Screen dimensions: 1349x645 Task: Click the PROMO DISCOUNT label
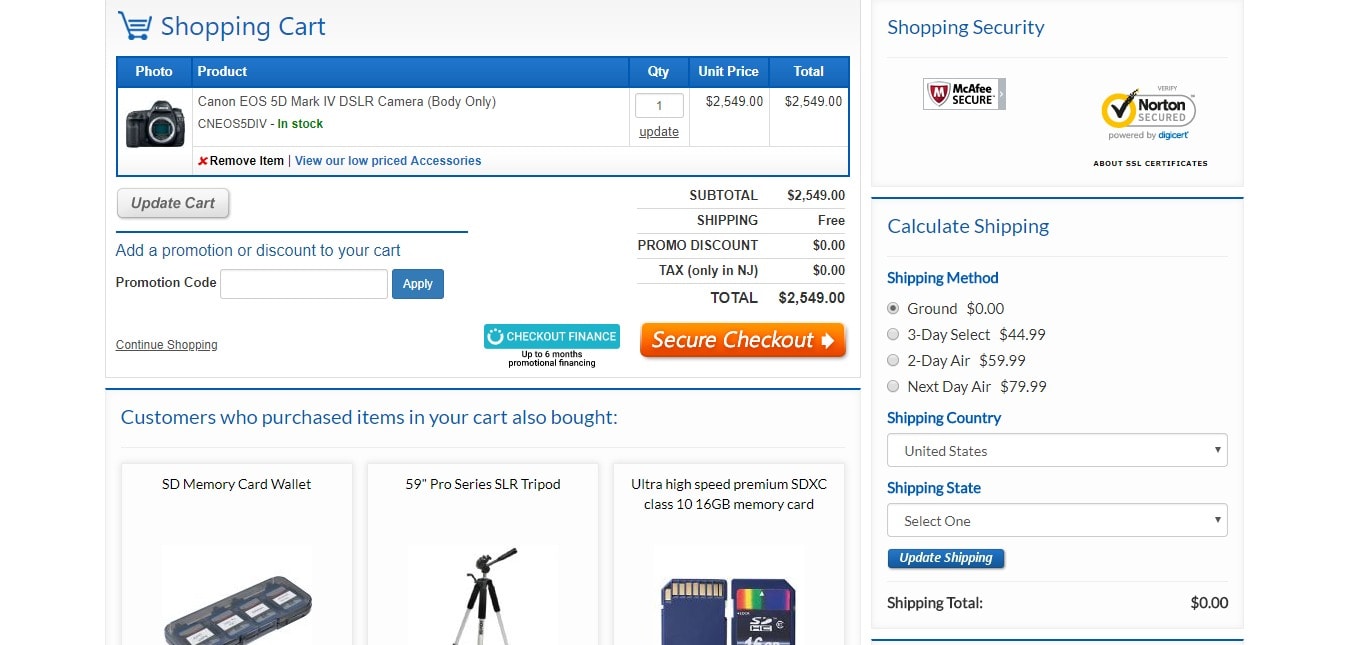click(698, 245)
